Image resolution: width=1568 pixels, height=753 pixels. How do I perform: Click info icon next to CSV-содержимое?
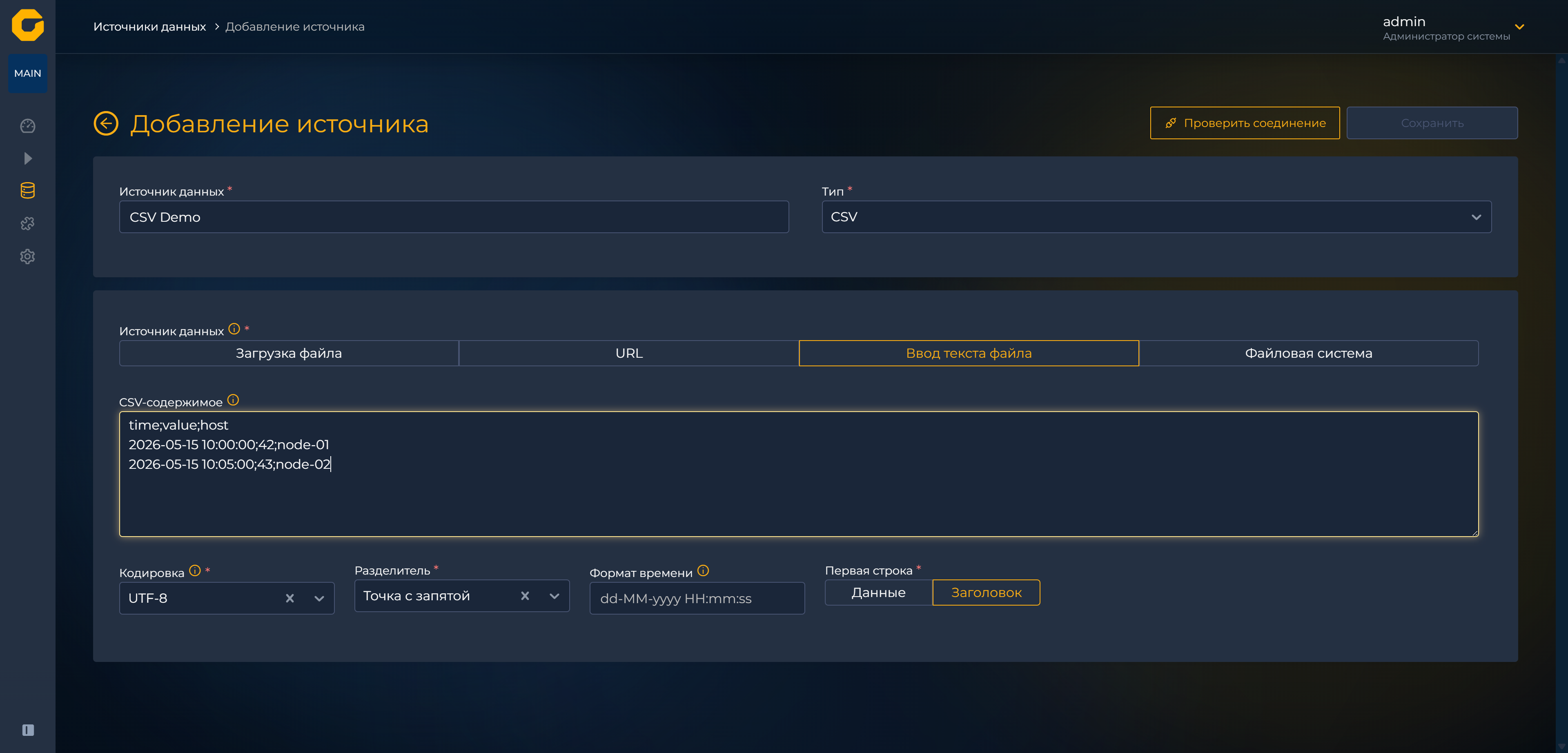coord(233,400)
